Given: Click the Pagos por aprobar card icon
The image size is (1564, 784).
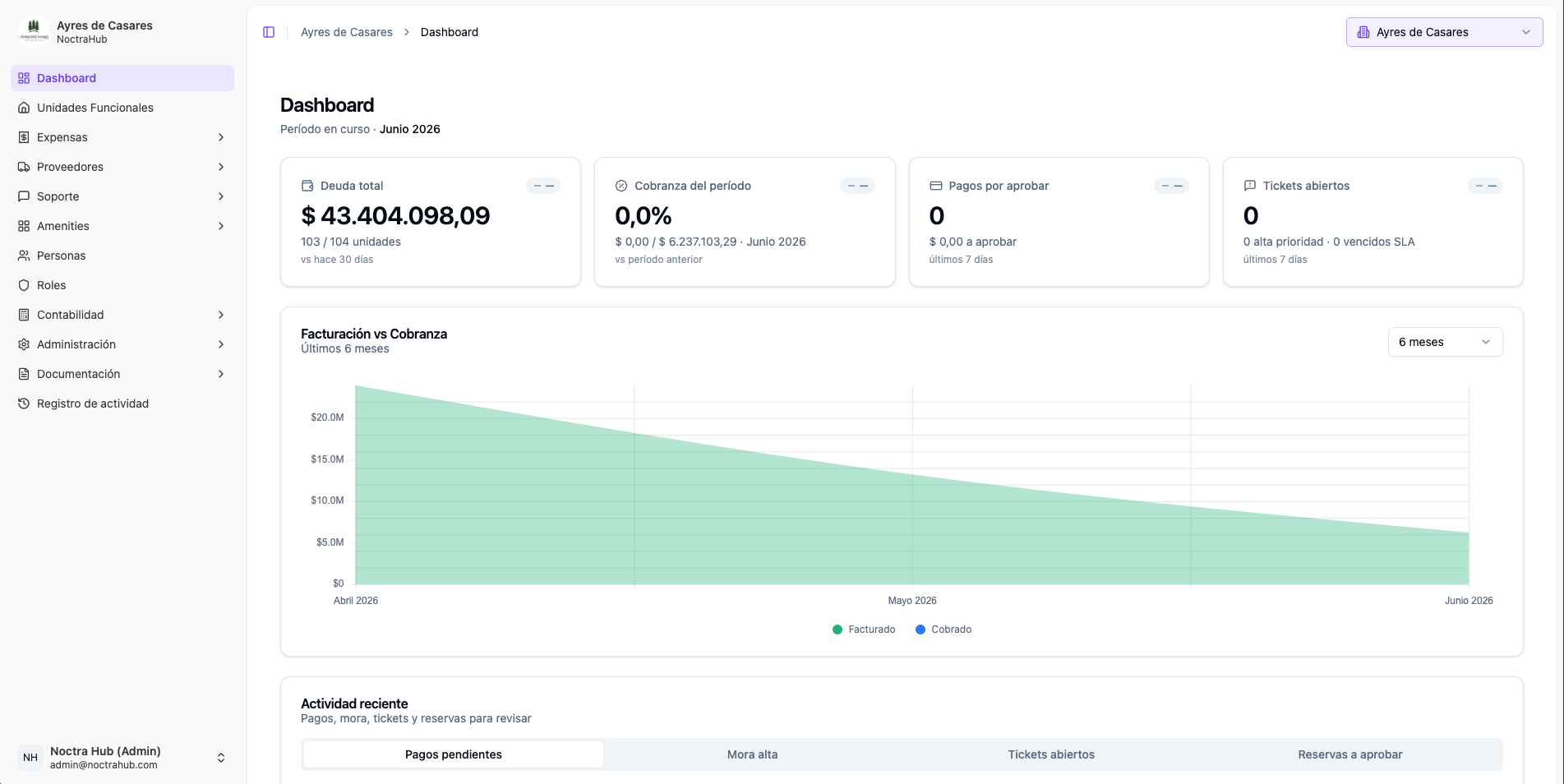Looking at the screenshot, I should (x=935, y=186).
